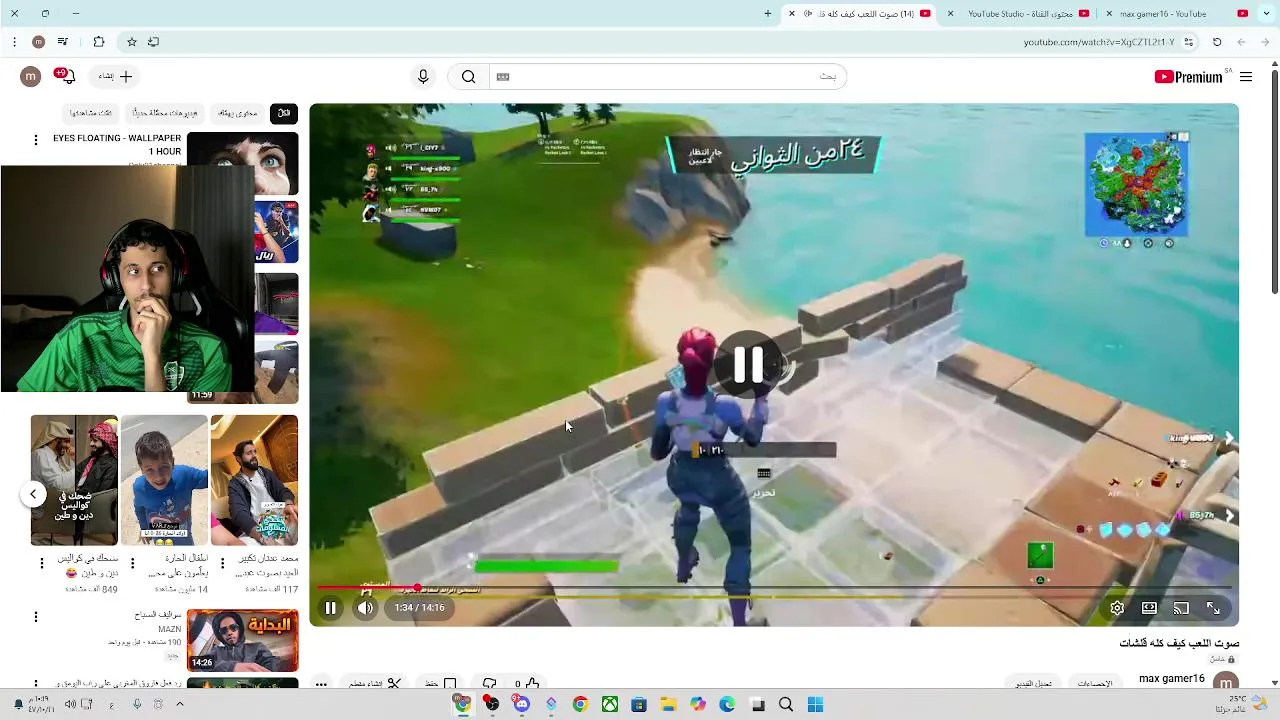Image resolution: width=1280 pixels, height=720 pixels.
Task: Go to the YouTube Premium home logo
Action: [x=1189, y=77]
